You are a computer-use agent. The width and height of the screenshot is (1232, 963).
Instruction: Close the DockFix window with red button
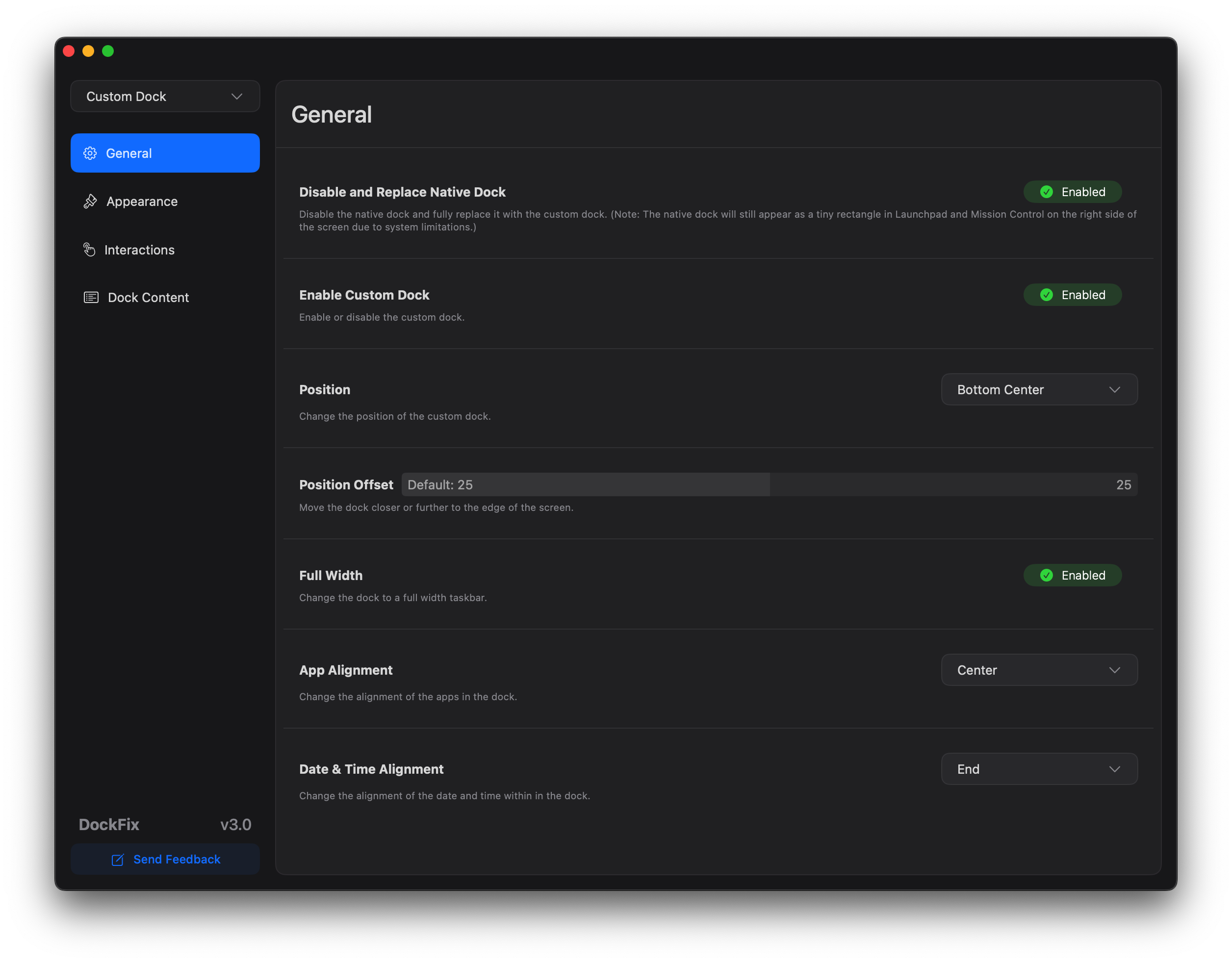[69, 51]
